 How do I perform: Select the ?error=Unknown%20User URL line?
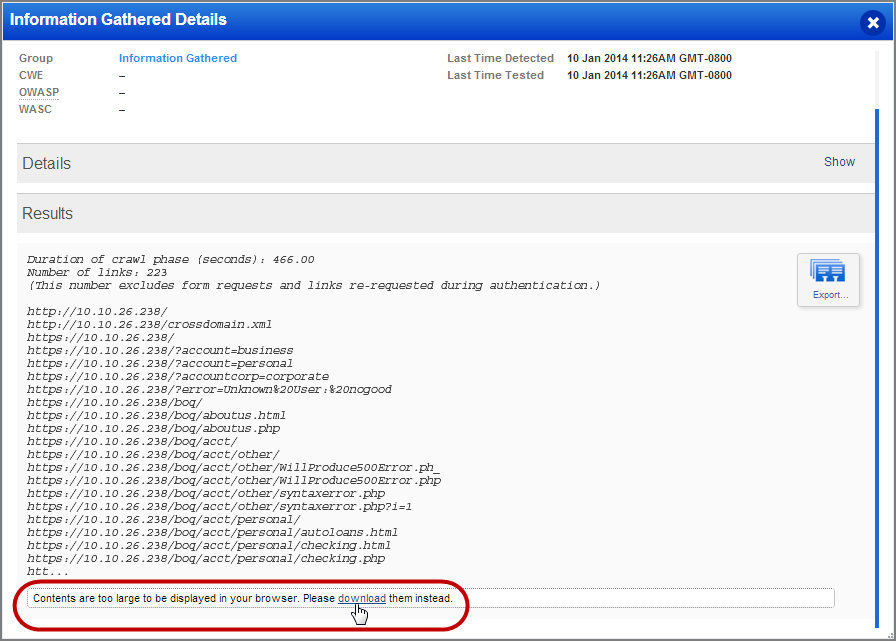(209, 390)
